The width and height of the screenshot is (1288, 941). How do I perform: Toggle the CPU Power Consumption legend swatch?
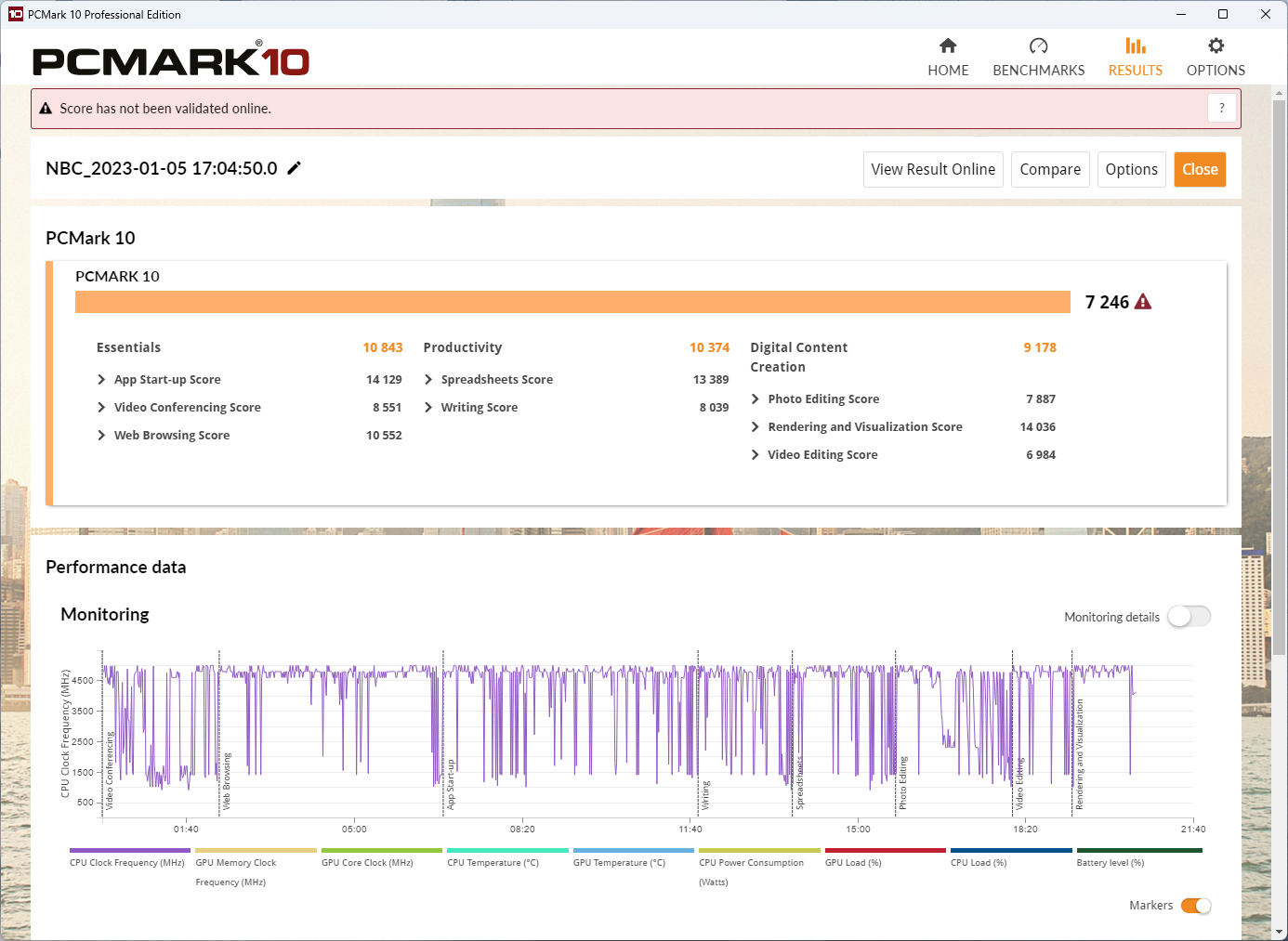click(x=759, y=850)
